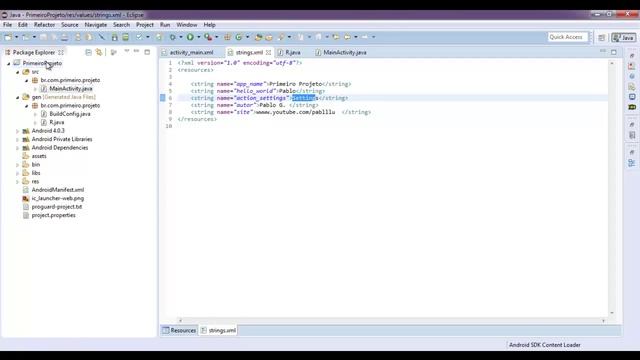This screenshot has height=360, width=640.
Task: Open the Android SDK Manager icon
Action: click(114, 37)
